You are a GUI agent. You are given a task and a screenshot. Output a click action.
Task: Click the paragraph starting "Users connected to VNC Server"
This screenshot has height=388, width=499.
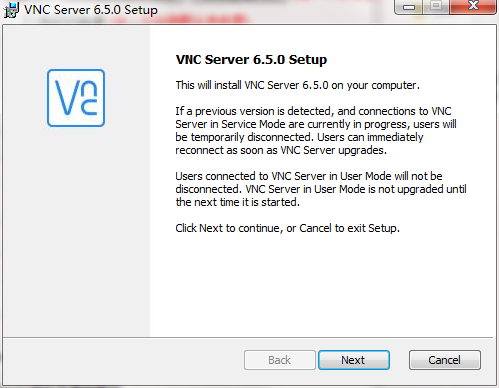point(321,189)
